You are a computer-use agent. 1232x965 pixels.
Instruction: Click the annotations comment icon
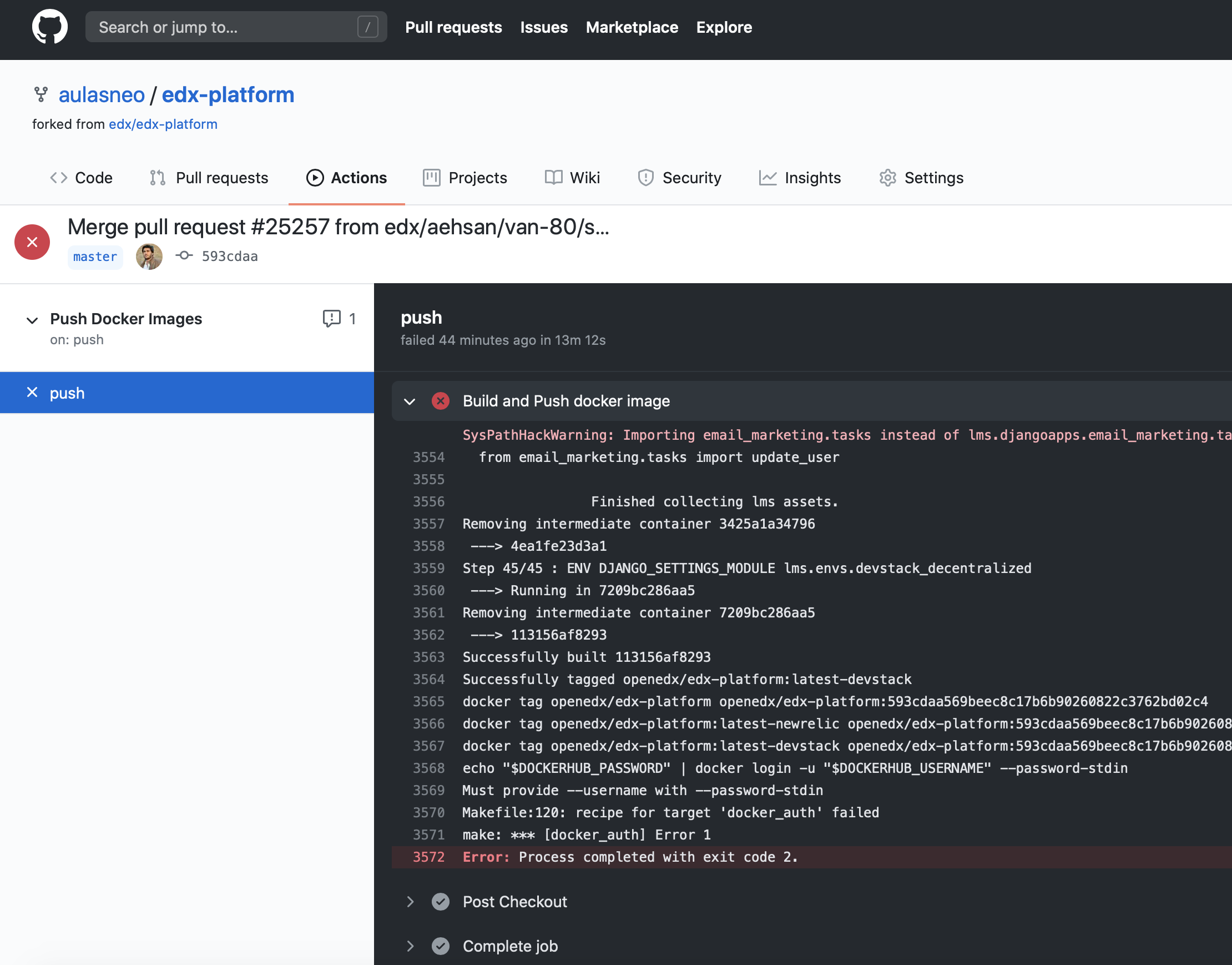pyautogui.click(x=331, y=319)
